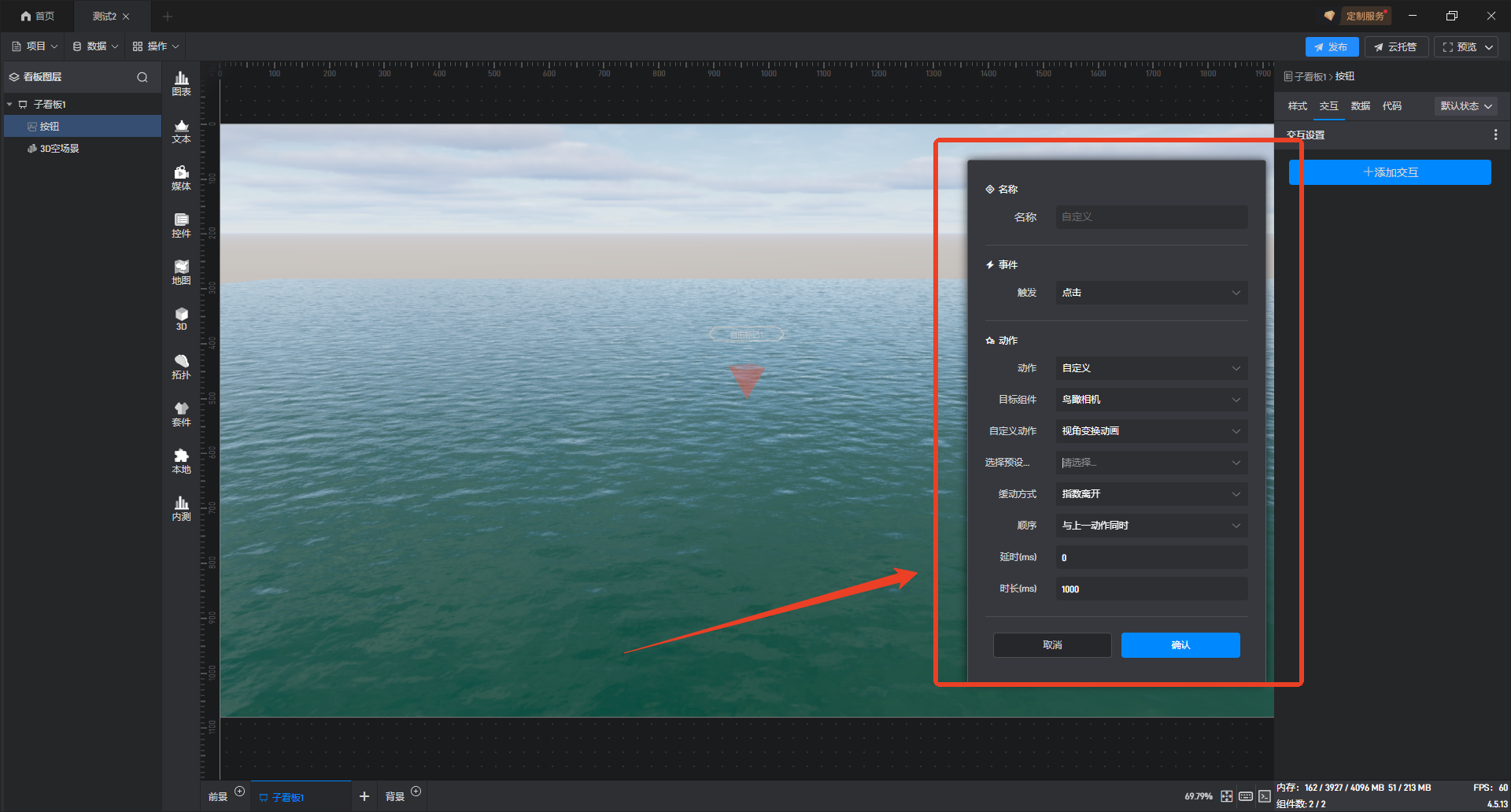The width and height of the screenshot is (1511, 812).
Task: Select the 地图 map components icon
Action: [181, 272]
